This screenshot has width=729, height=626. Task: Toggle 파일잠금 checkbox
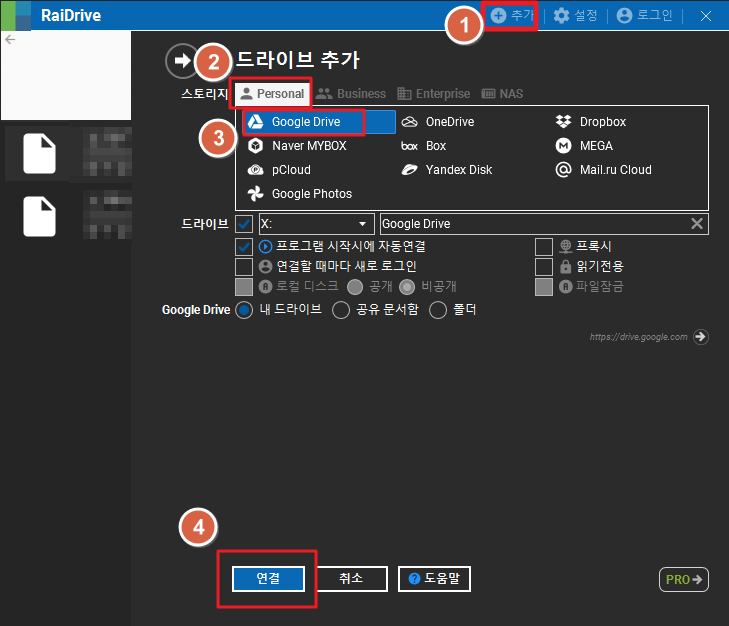click(x=544, y=286)
